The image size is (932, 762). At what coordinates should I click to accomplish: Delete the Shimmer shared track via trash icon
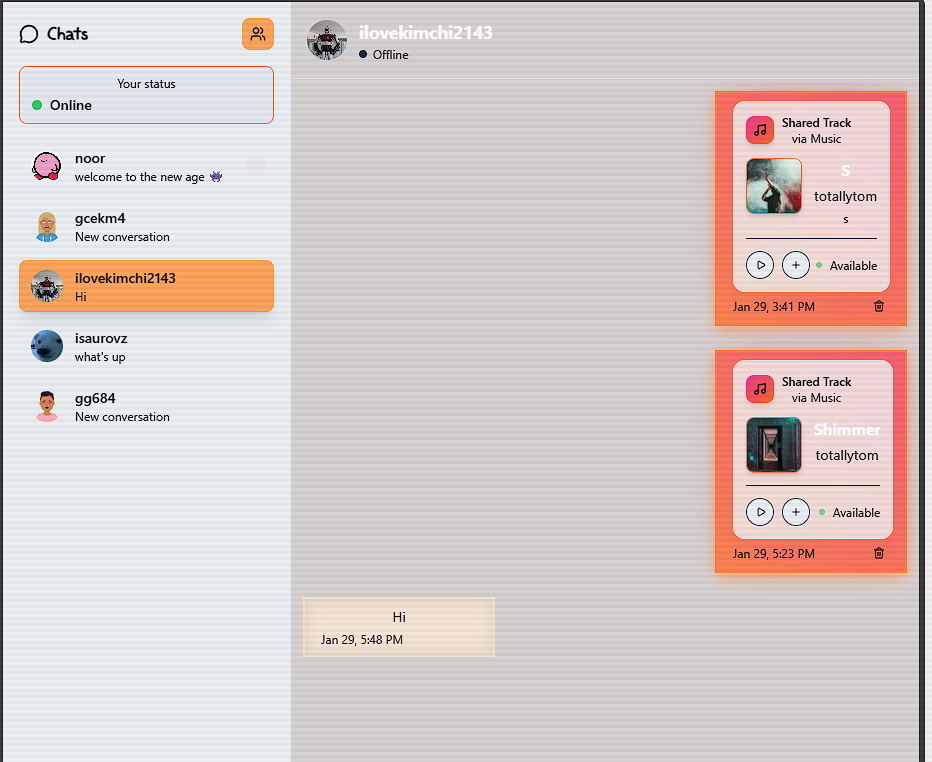(x=878, y=553)
